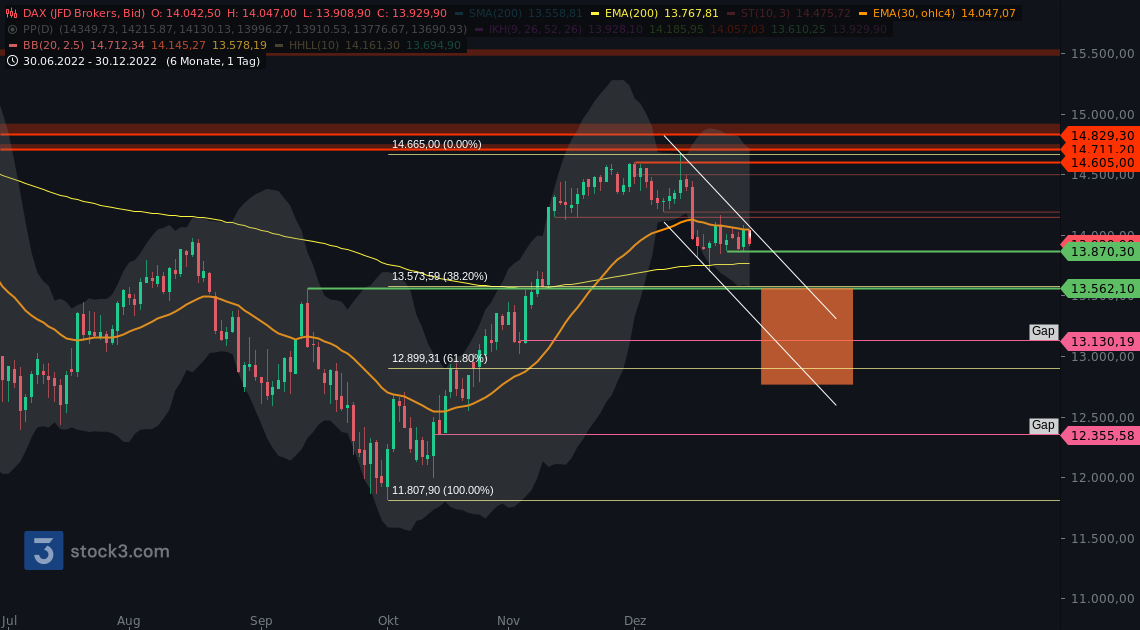The image size is (1140, 630).
Task: Click the EMA(30, ohlc4) legend label text
Action: (915, 13)
